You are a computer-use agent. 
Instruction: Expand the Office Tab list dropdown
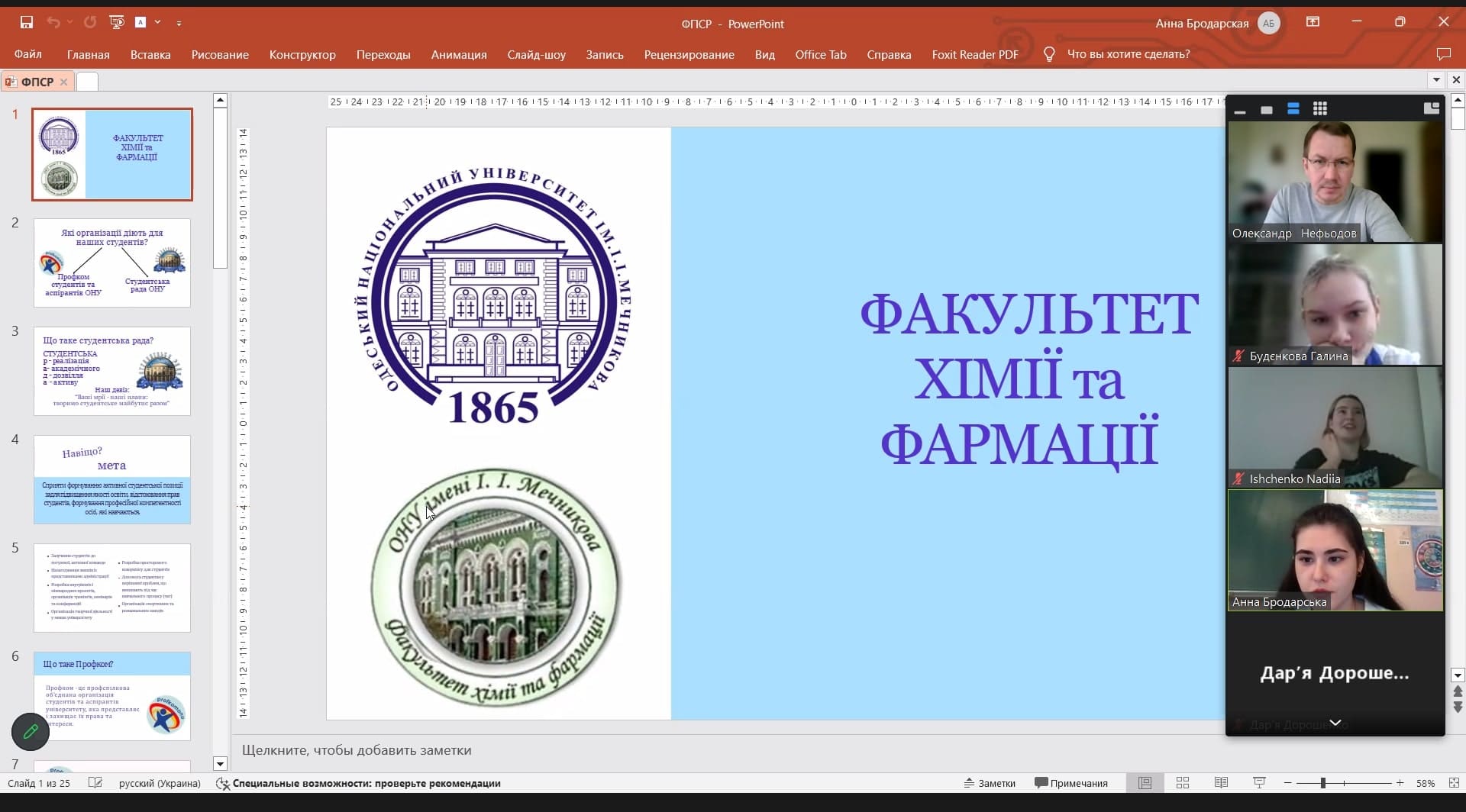click(1436, 80)
